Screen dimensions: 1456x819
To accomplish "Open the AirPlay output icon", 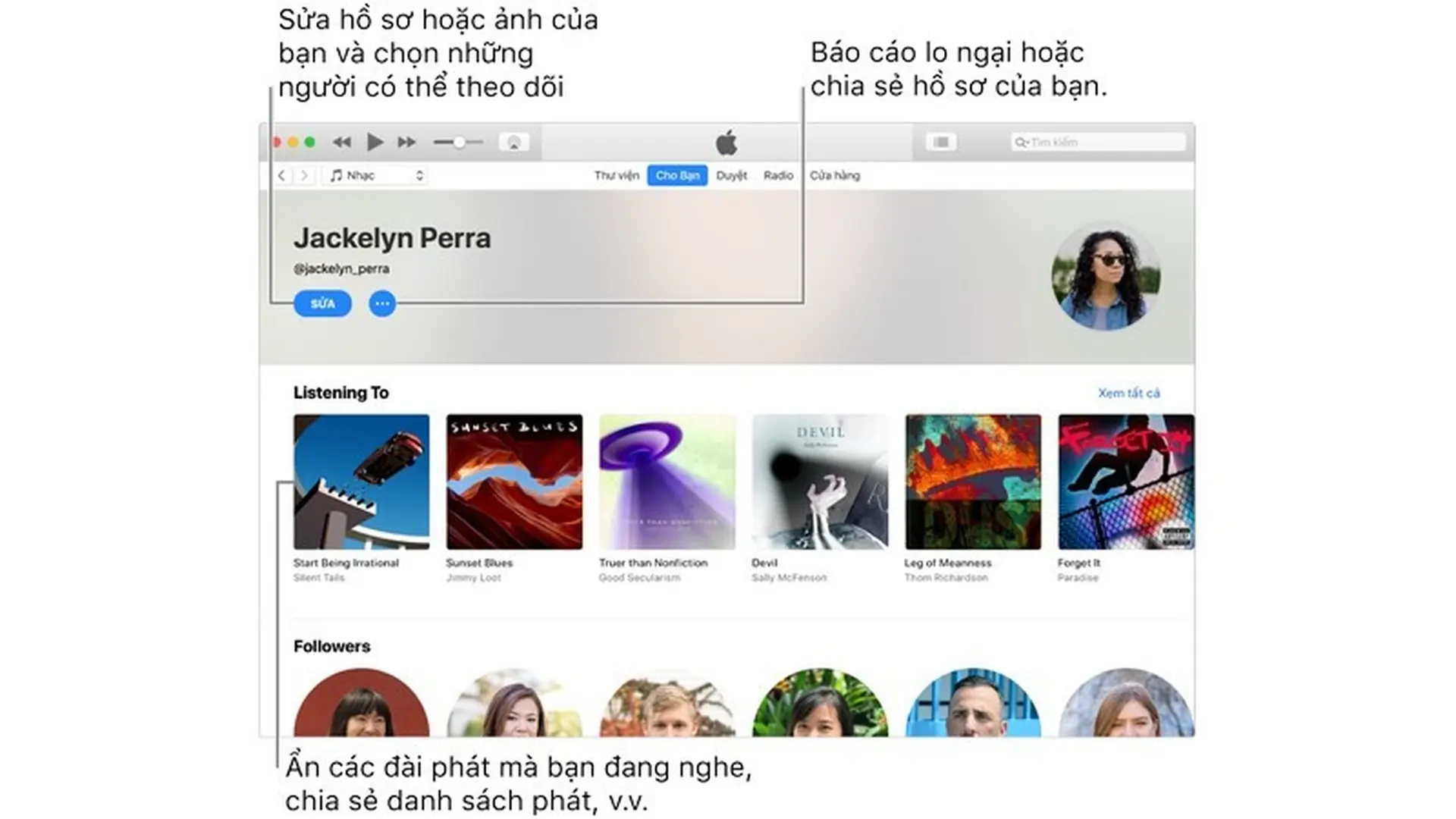I will coord(513,142).
